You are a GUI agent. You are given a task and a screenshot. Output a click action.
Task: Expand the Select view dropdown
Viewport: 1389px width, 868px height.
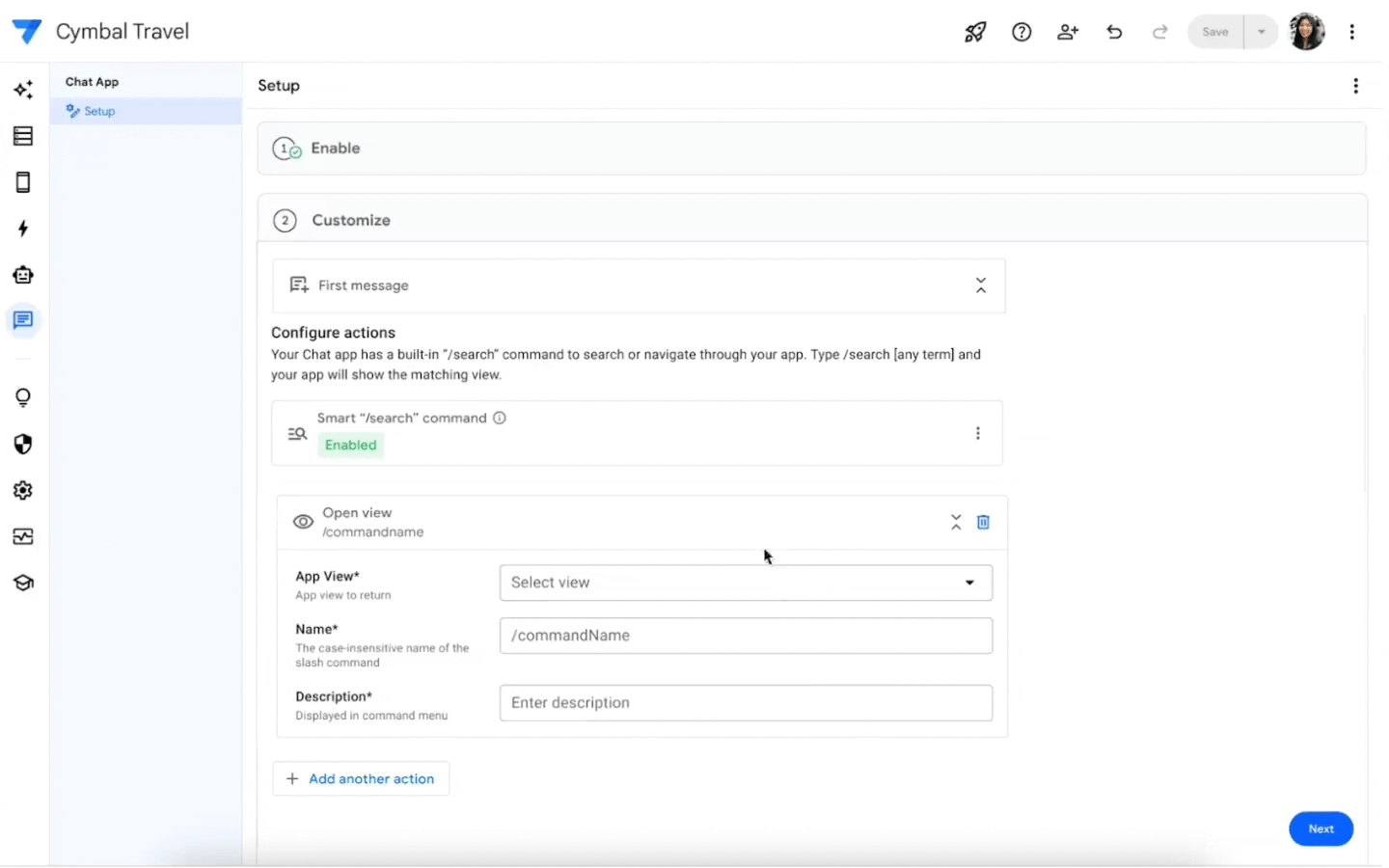(746, 583)
